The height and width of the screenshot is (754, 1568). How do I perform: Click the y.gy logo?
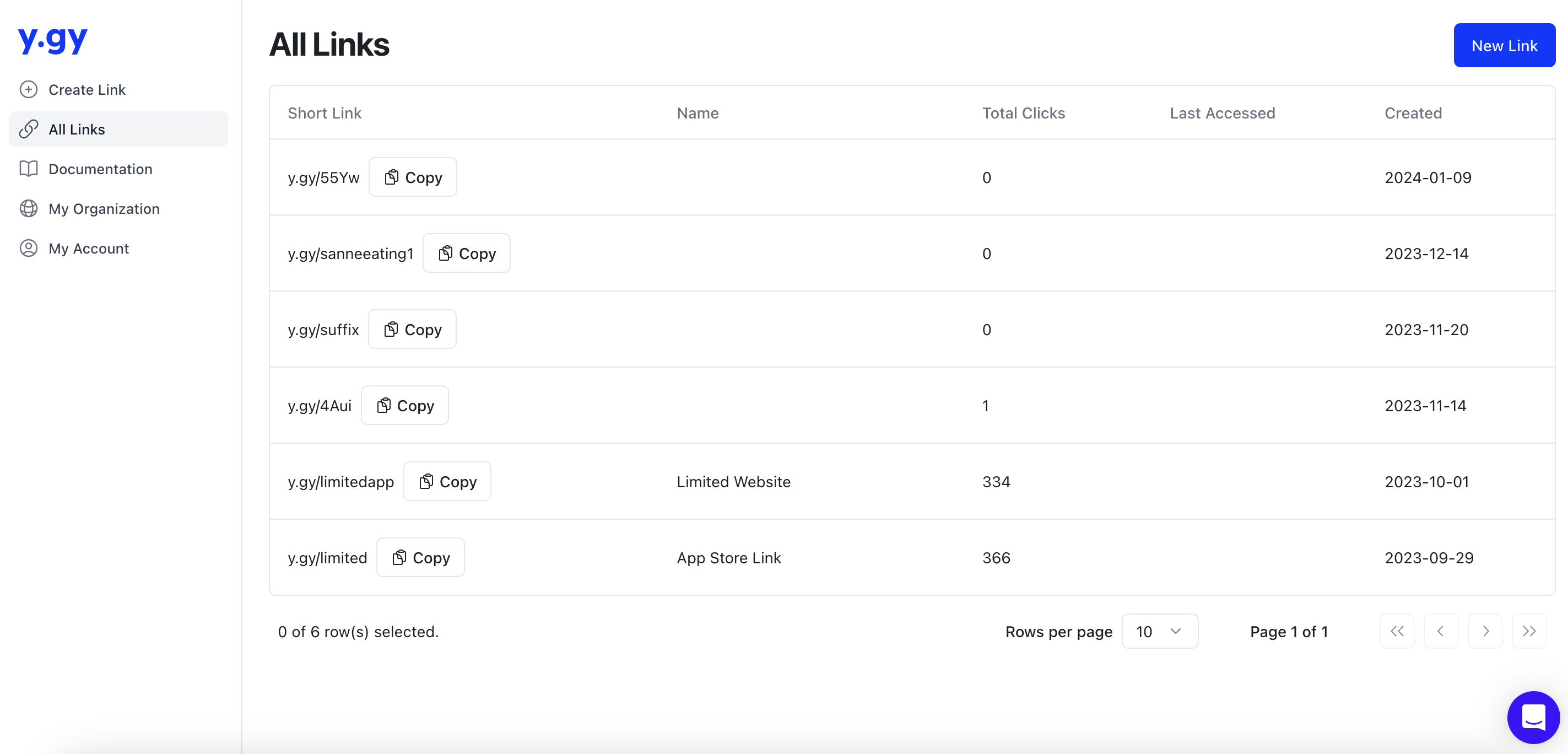coord(53,40)
